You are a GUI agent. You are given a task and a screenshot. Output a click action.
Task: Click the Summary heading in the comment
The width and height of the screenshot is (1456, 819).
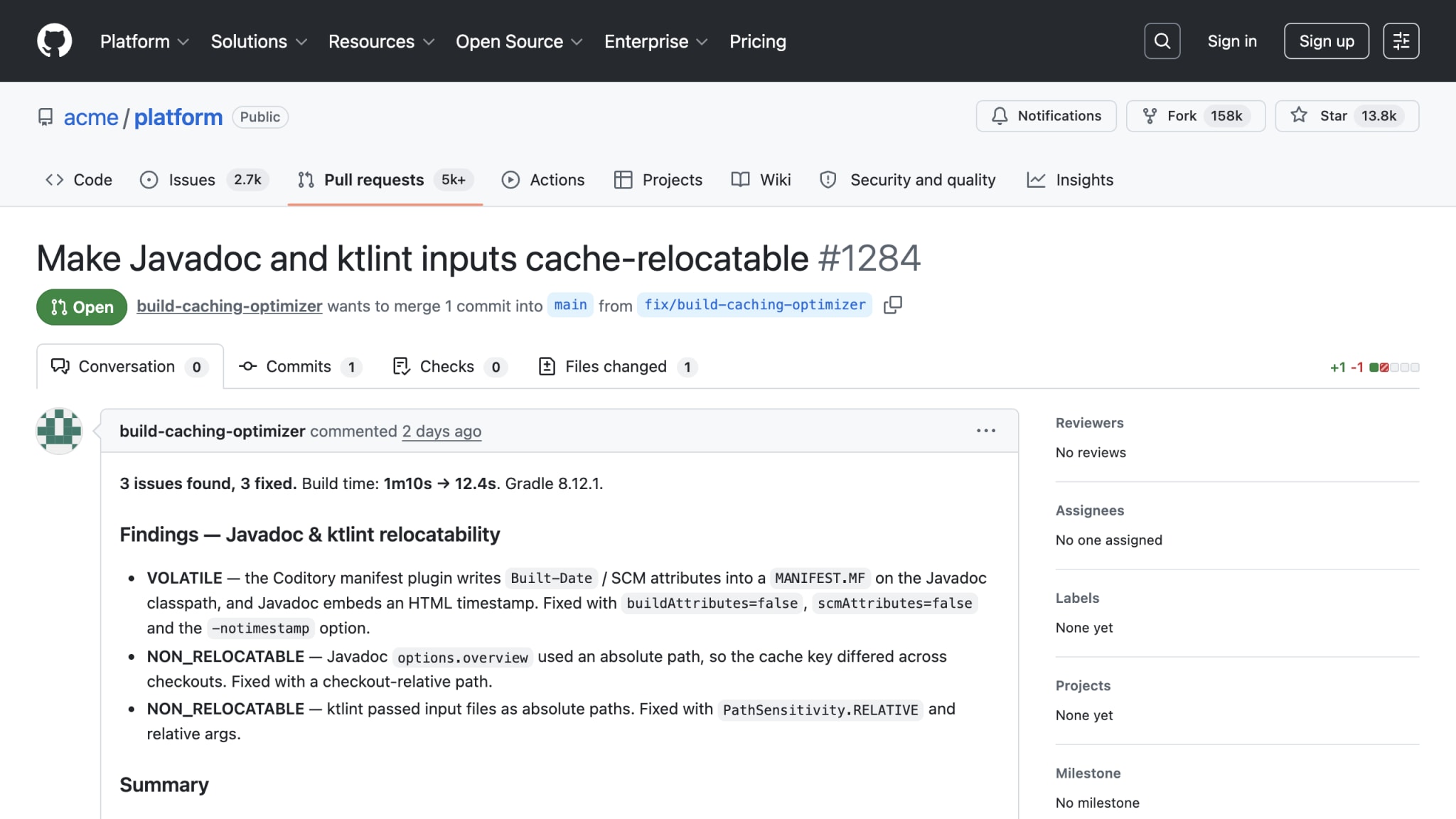point(164,785)
